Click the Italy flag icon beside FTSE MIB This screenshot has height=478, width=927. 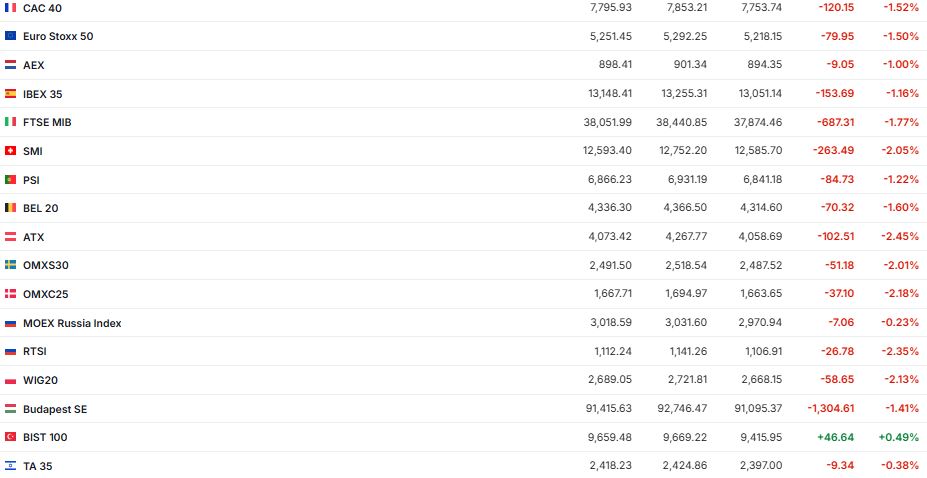tap(11, 122)
